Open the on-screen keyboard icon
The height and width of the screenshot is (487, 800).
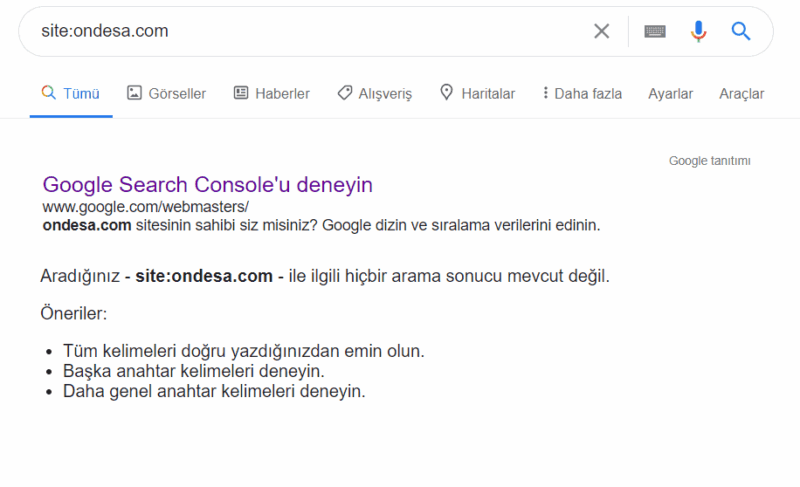655,31
